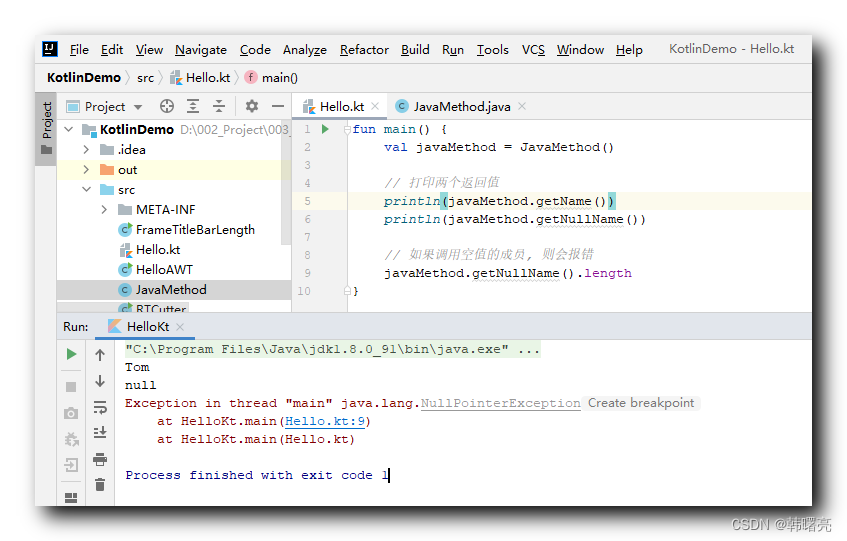Click the Expand All icon in Project panel

pos(193,106)
